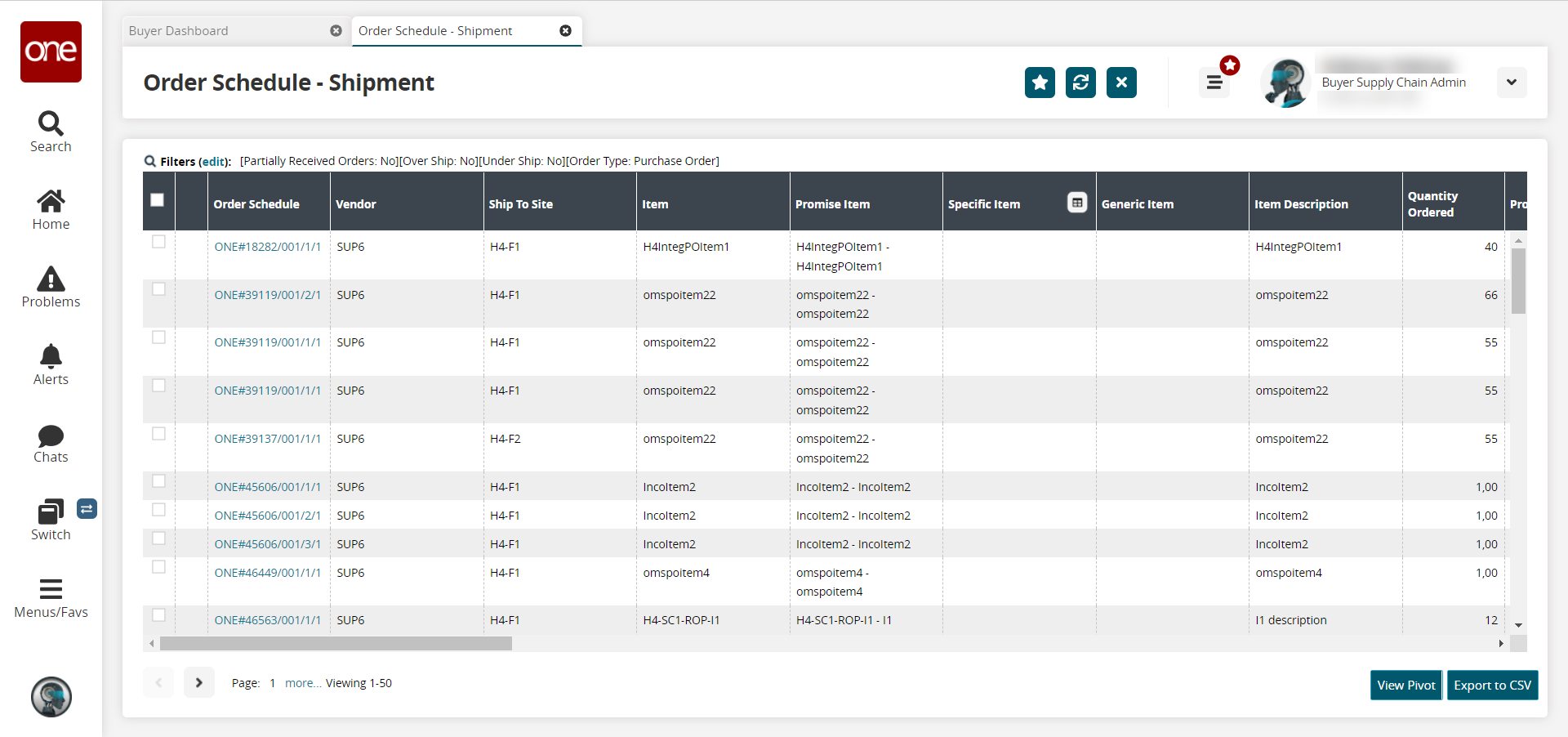1568x737 pixels.
Task: Open the filters edit link
Action: coord(213,162)
